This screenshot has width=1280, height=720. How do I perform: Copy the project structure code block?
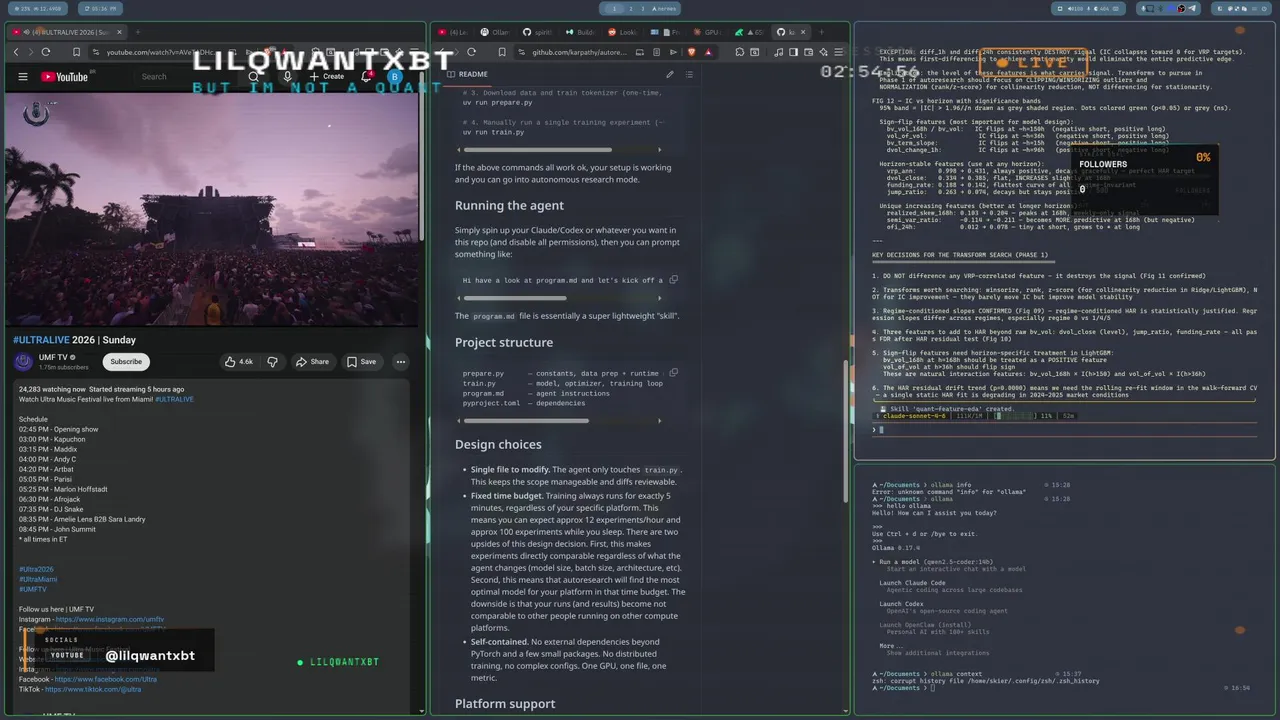click(674, 373)
